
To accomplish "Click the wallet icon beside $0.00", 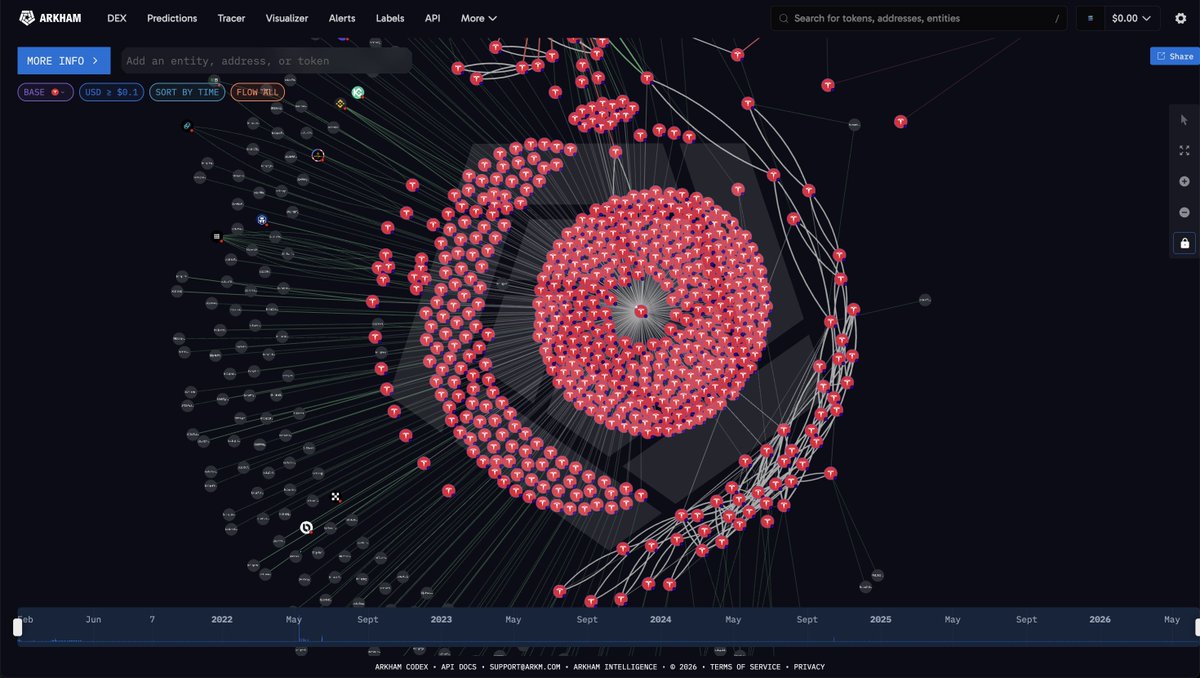I will click(1090, 18).
